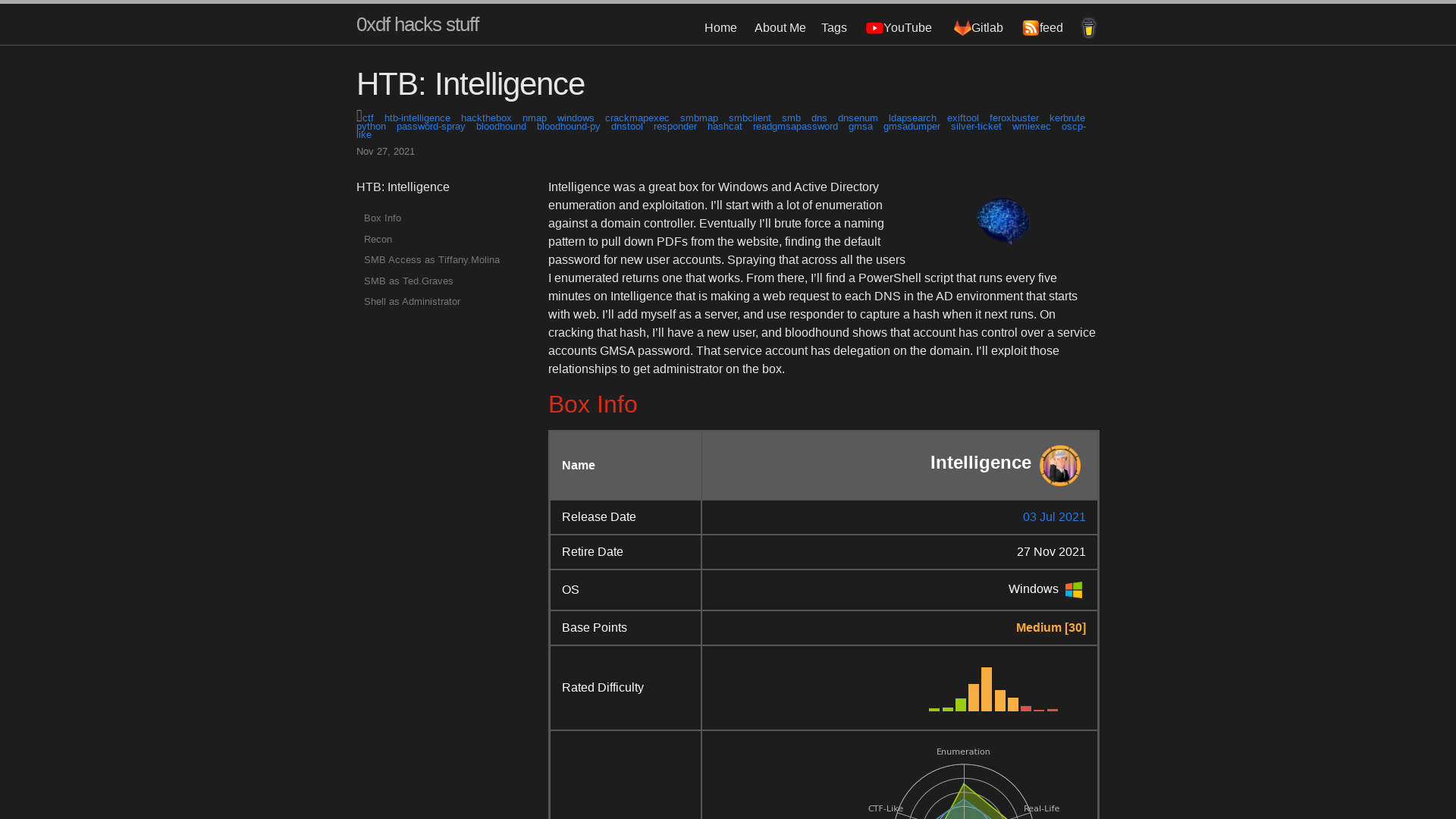Image resolution: width=1456 pixels, height=819 pixels.
Task: Jump to Box Info section in sidebar
Action: (x=382, y=218)
